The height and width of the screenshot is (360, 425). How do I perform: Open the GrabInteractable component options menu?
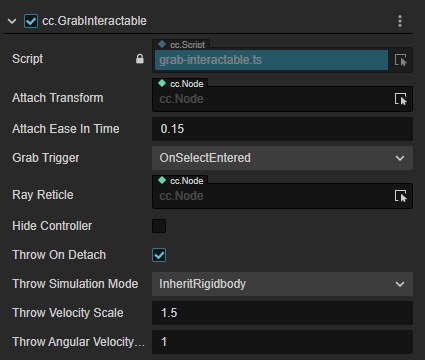400,21
